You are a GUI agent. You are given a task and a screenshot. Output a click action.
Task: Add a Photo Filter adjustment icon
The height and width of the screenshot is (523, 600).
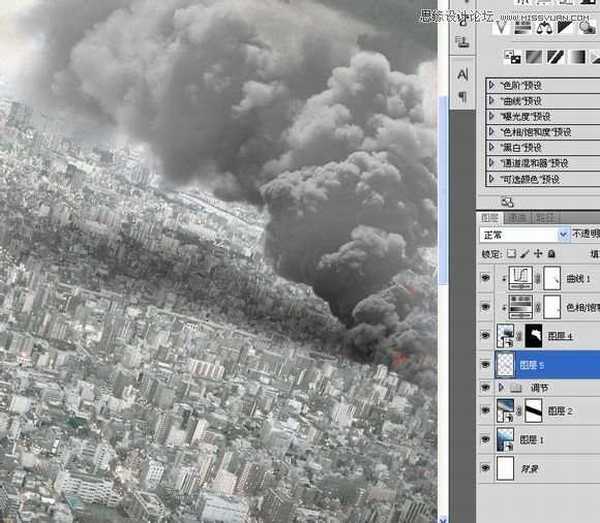(x=586, y=28)
